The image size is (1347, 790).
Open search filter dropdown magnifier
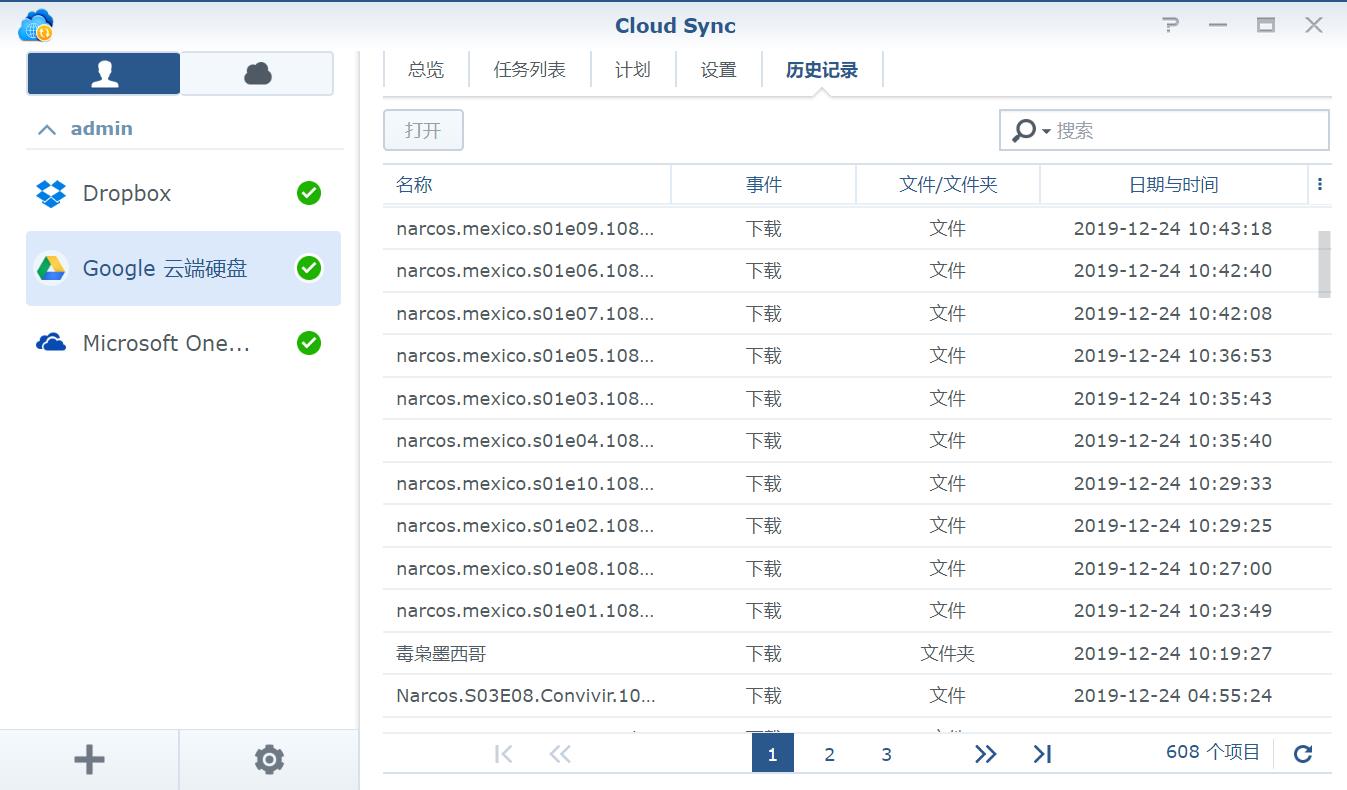coord(1031,131)
